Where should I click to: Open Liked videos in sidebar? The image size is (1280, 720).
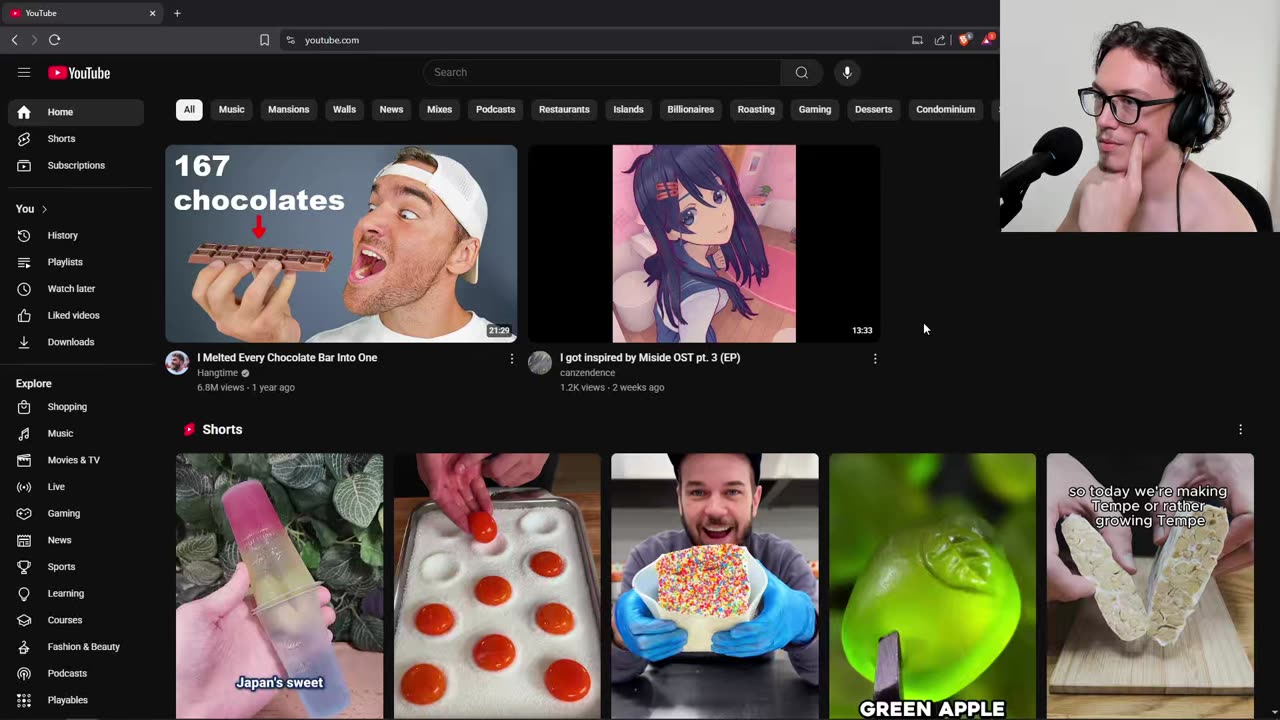tap(76, 315)
